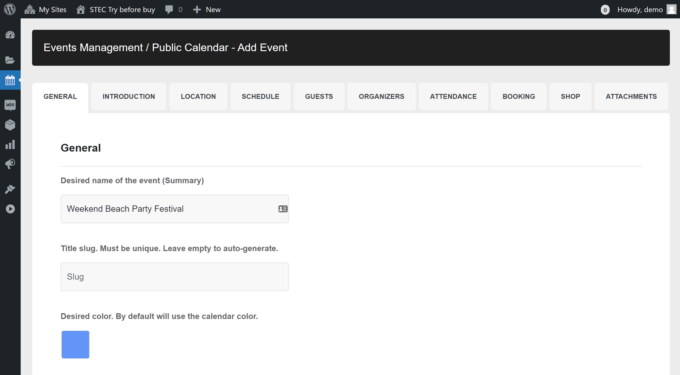Click the collapse menu play icon
Viewport: 680px width, 375px height.
tap(10, 209)
